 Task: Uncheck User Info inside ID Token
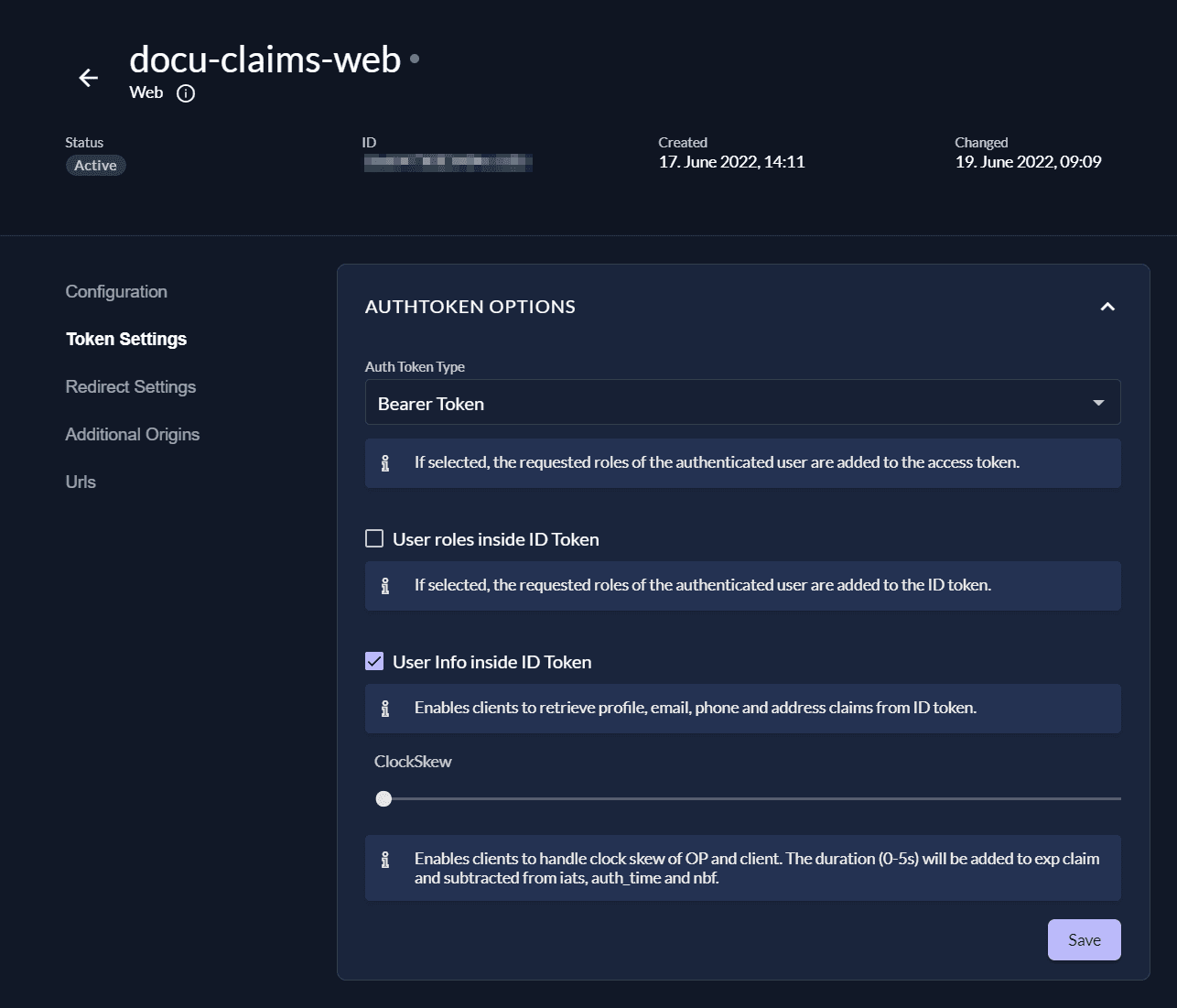tap(374, 661)
